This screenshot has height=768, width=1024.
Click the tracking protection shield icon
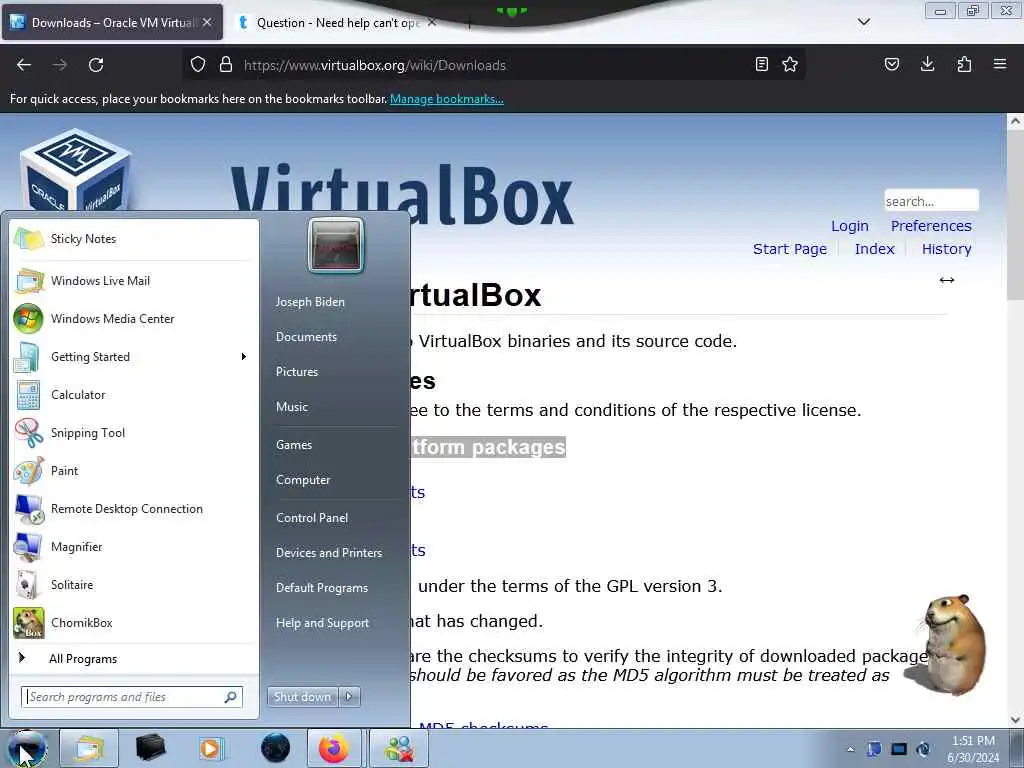coord(198,65)
